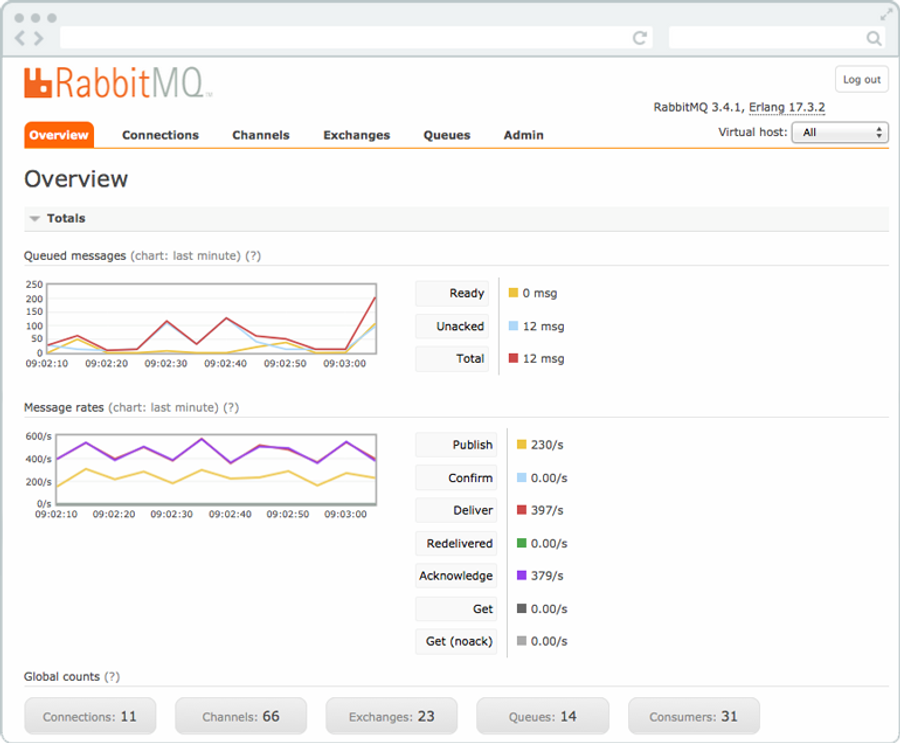This screenshot has width=900, height=743.
Task: Click the Get legend label
Action: coord(456,609)
